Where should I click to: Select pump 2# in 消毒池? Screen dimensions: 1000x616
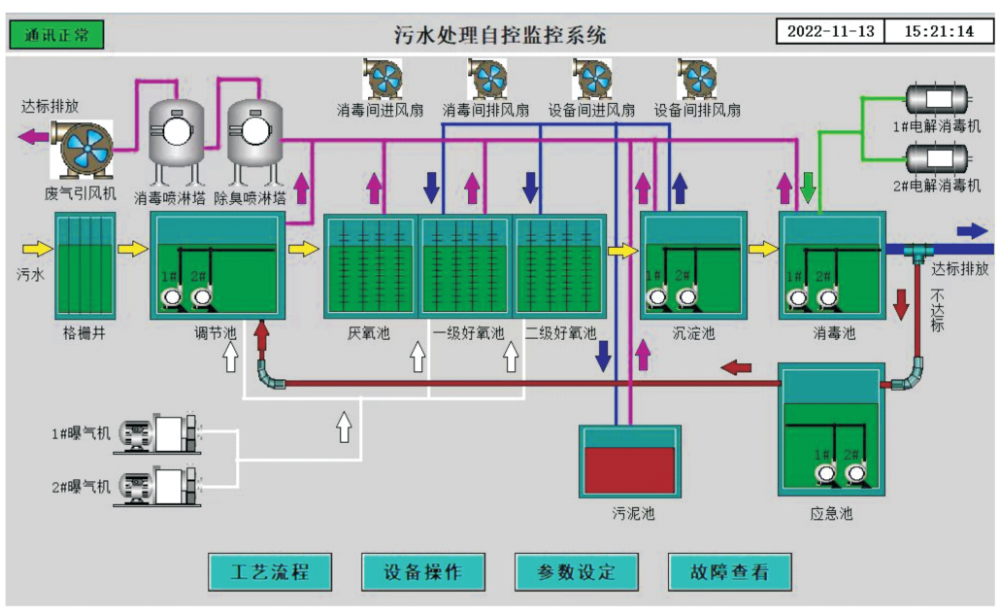827,297
